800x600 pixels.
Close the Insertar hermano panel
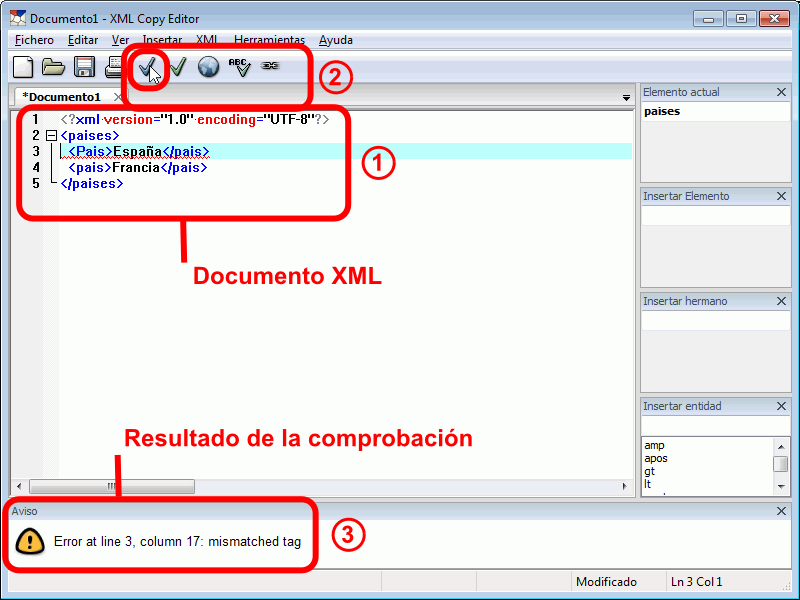[x=782, y=301]
